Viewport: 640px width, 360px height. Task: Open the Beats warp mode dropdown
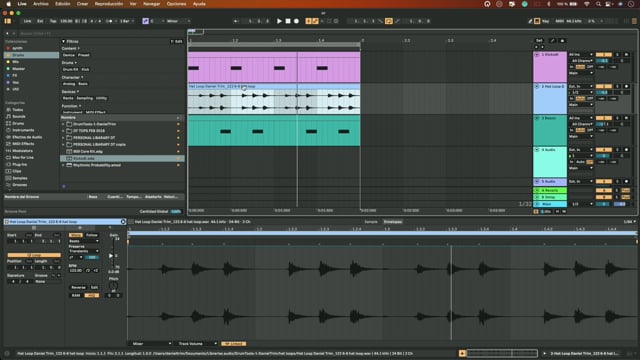tap(84, 241)
